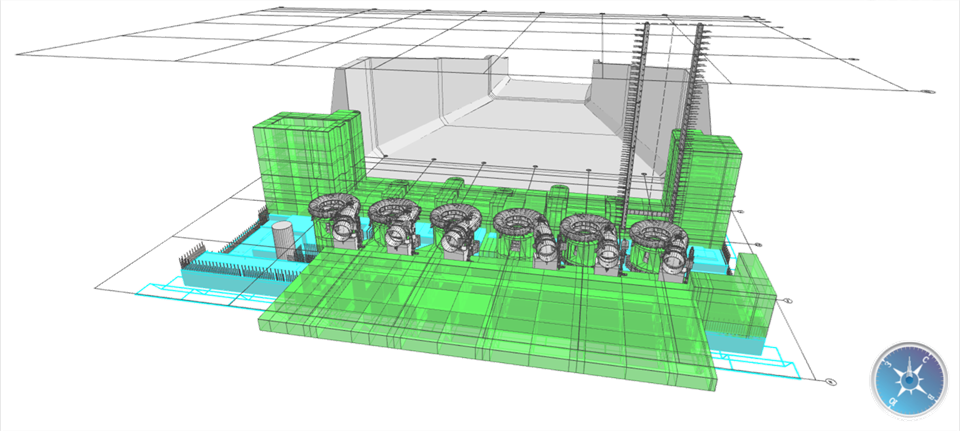
Task: Select the white cylindrical tank
Action: point(285,241)
